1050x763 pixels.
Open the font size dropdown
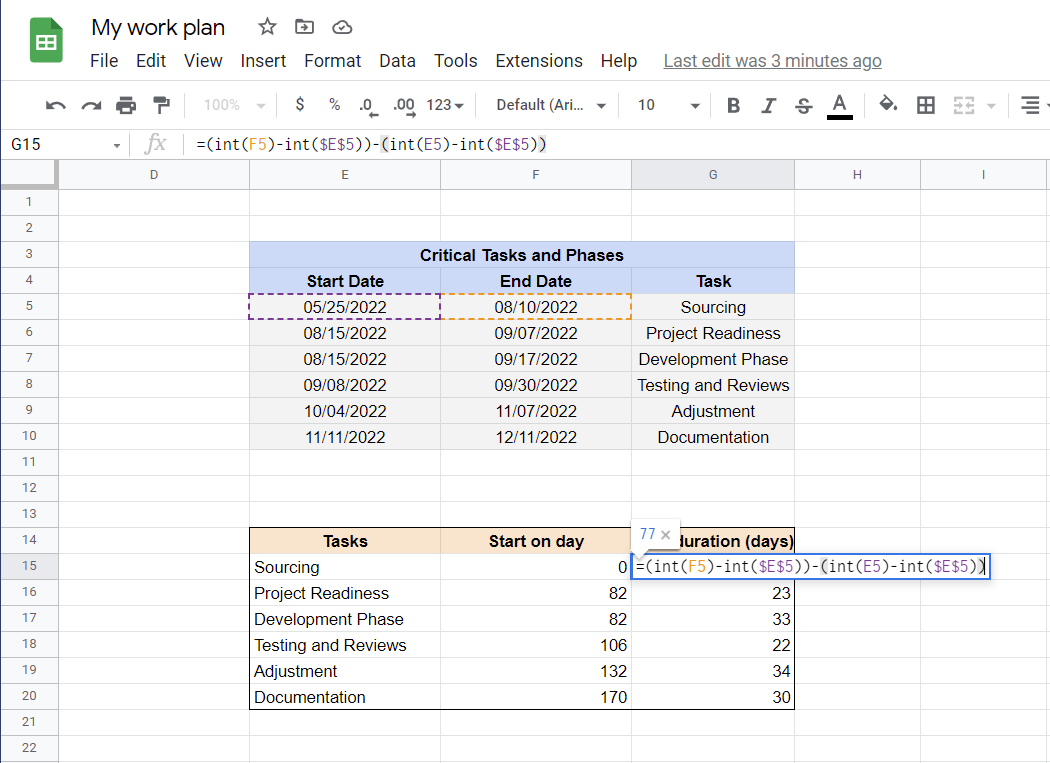(695, 105)
